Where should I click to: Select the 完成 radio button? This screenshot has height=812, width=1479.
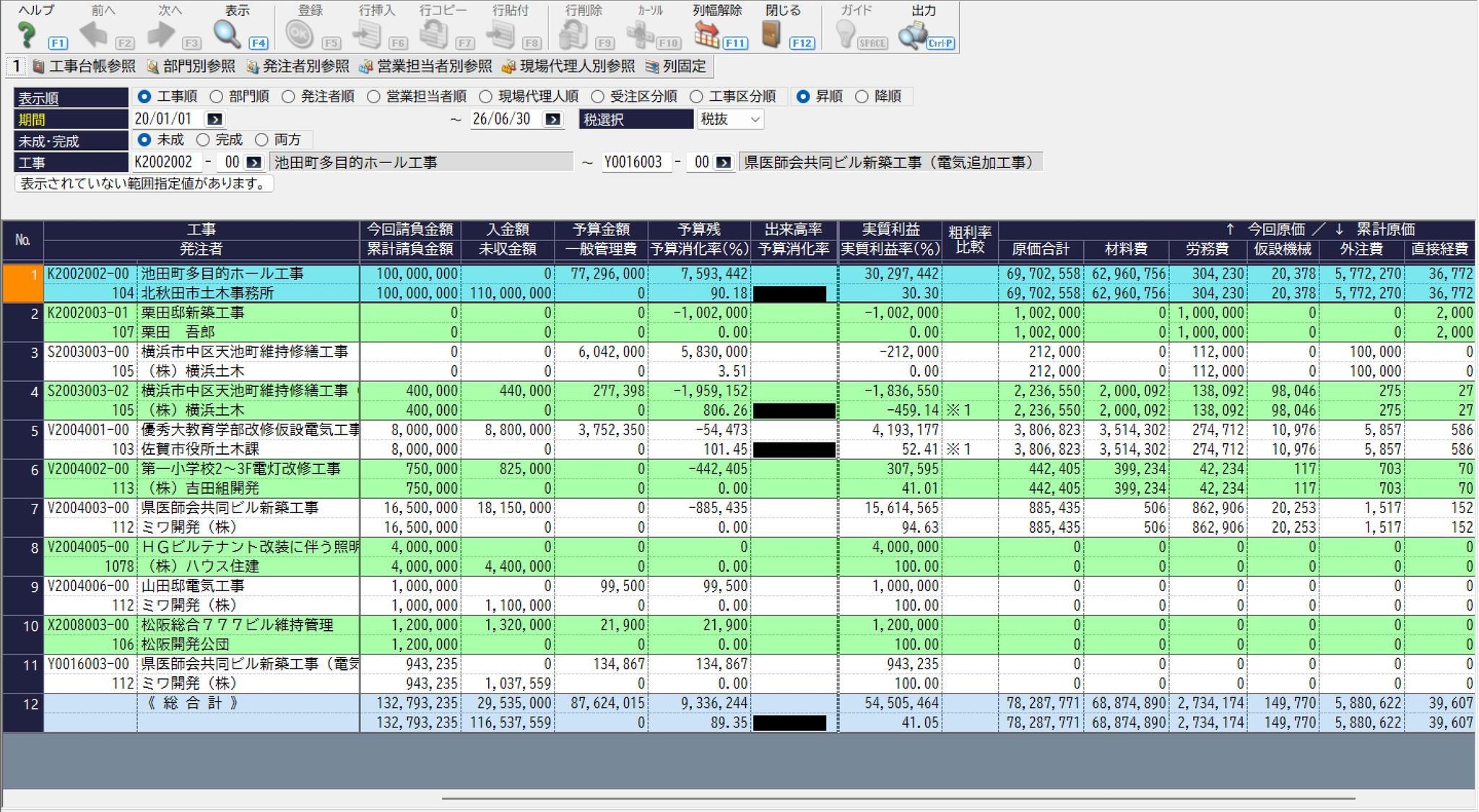pos(203,140)
